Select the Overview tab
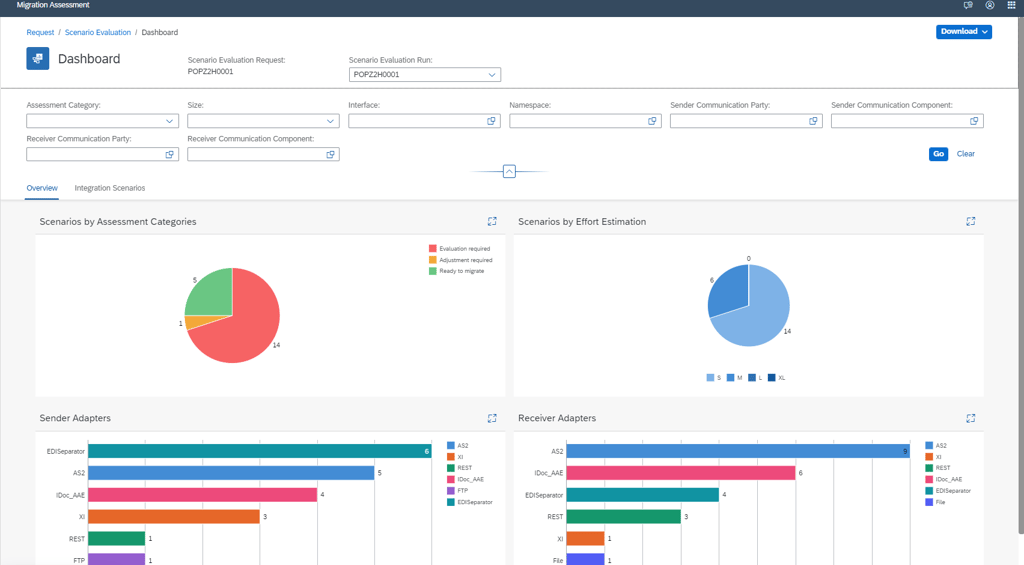Image resolution: width=1024 pixels, height=565 pixels. pos(42,188)
